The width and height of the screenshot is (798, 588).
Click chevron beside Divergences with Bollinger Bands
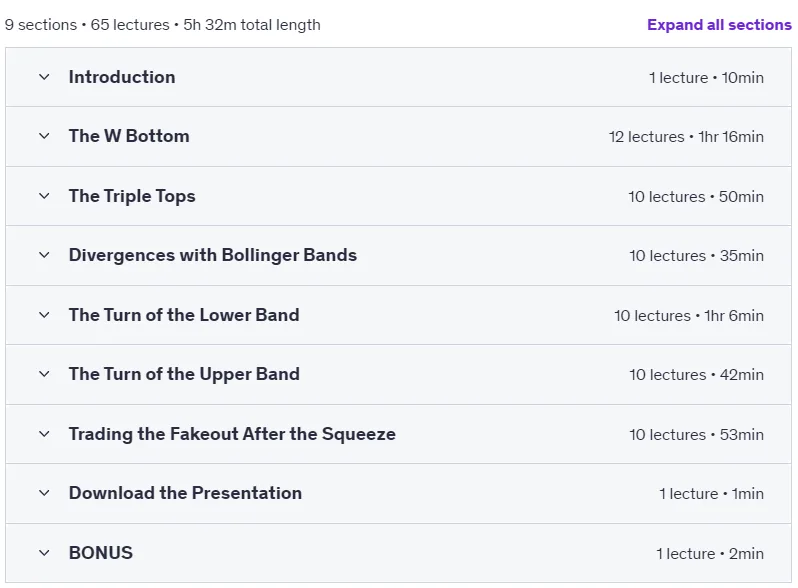click(44, 255)
